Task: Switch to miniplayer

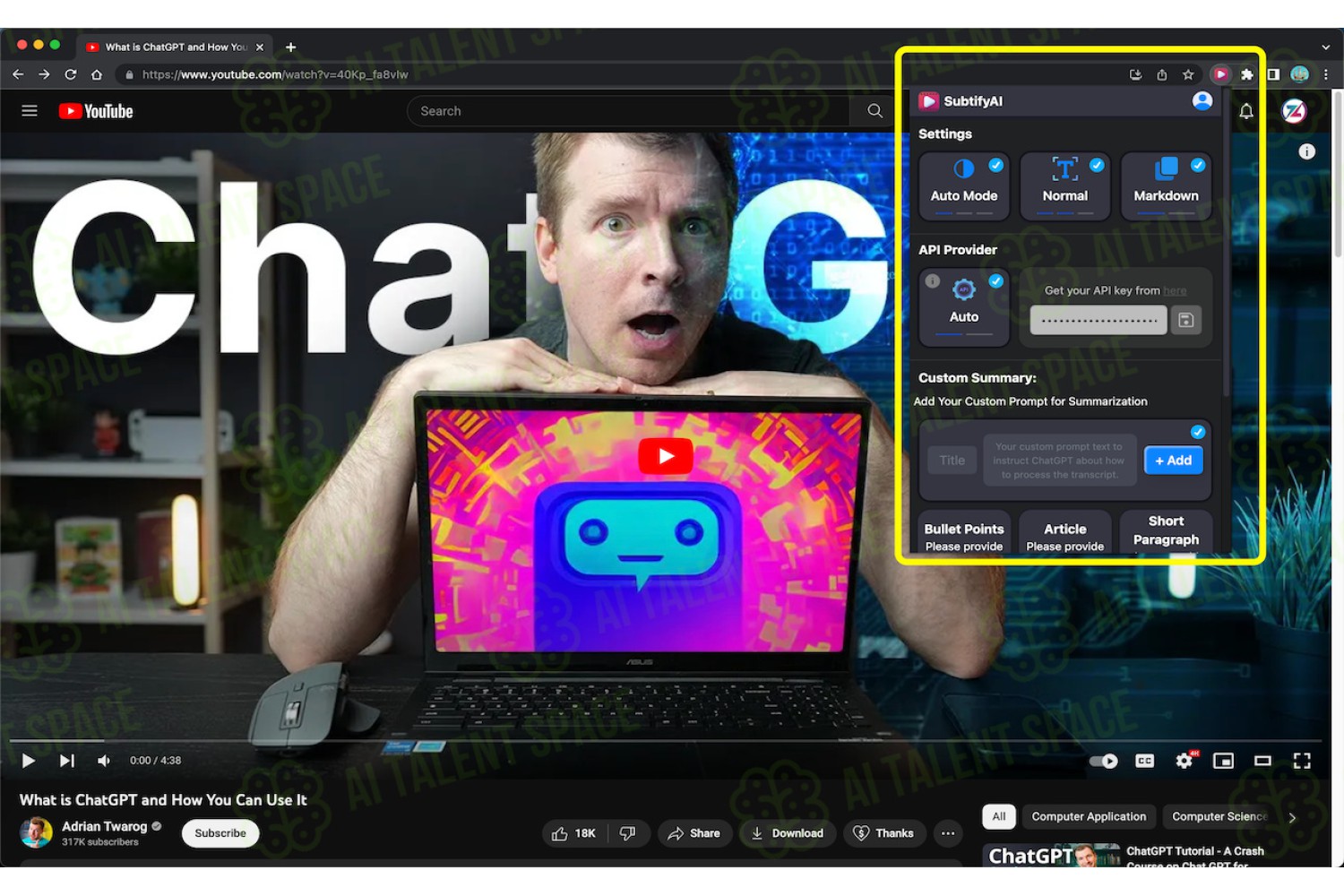Action: coord(1223,761)
